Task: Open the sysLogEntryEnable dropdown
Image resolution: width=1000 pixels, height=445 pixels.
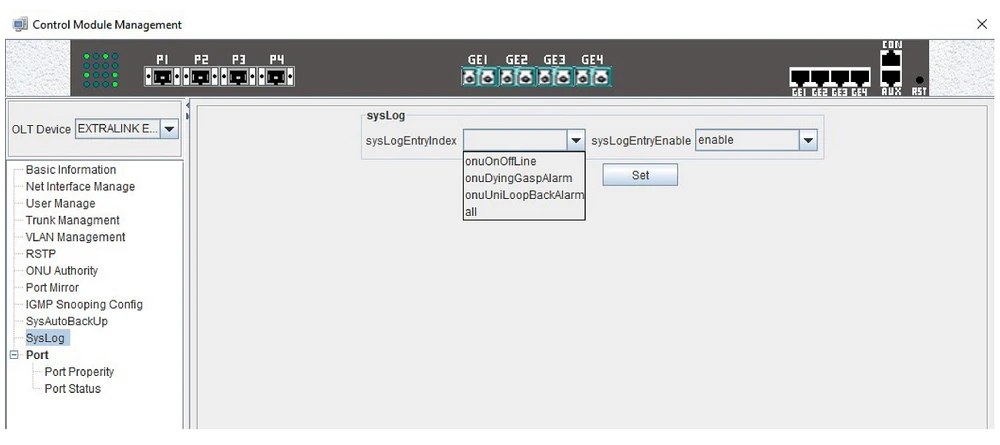Action: coord(809,141)
